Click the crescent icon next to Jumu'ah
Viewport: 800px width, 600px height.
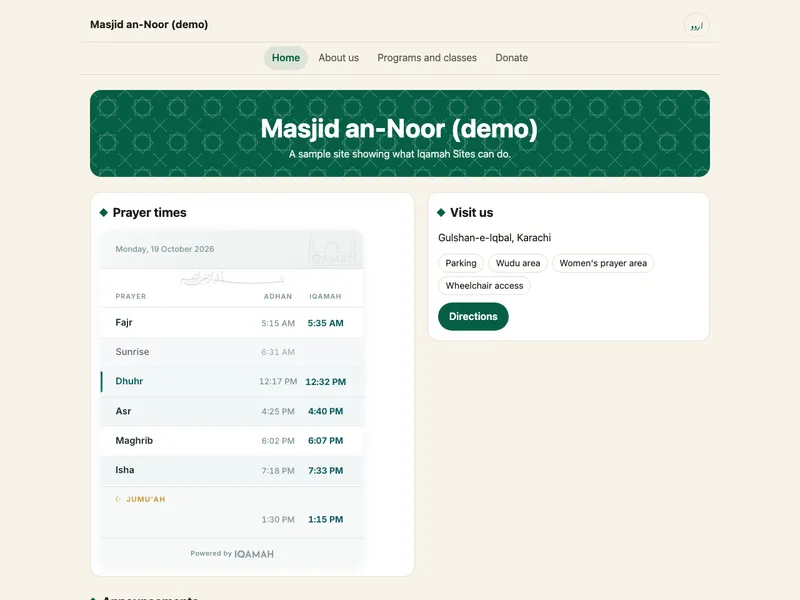click(118, 499)
